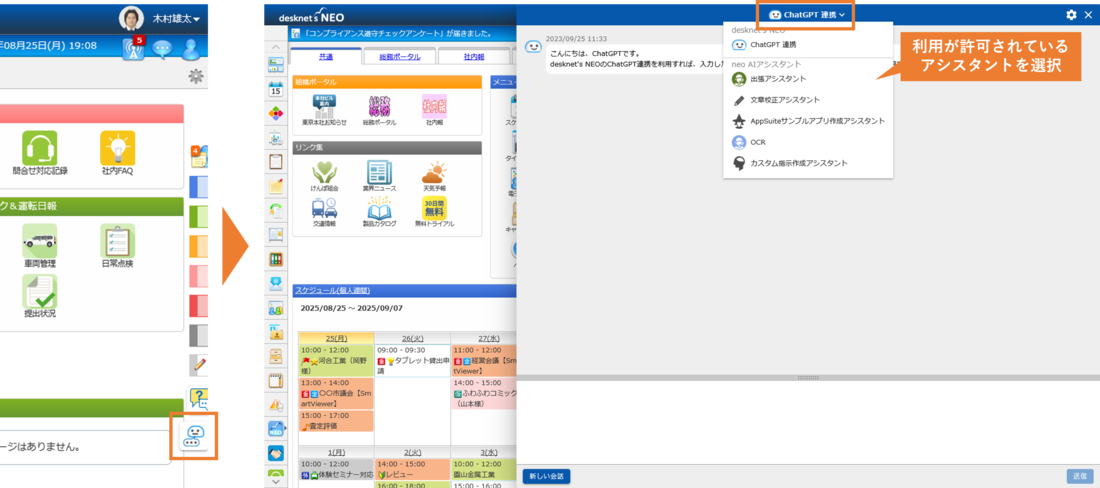1100x488 pixels.
Task: Select 出張アシスタント from the assistant list
Action: [x=777, y=79]
